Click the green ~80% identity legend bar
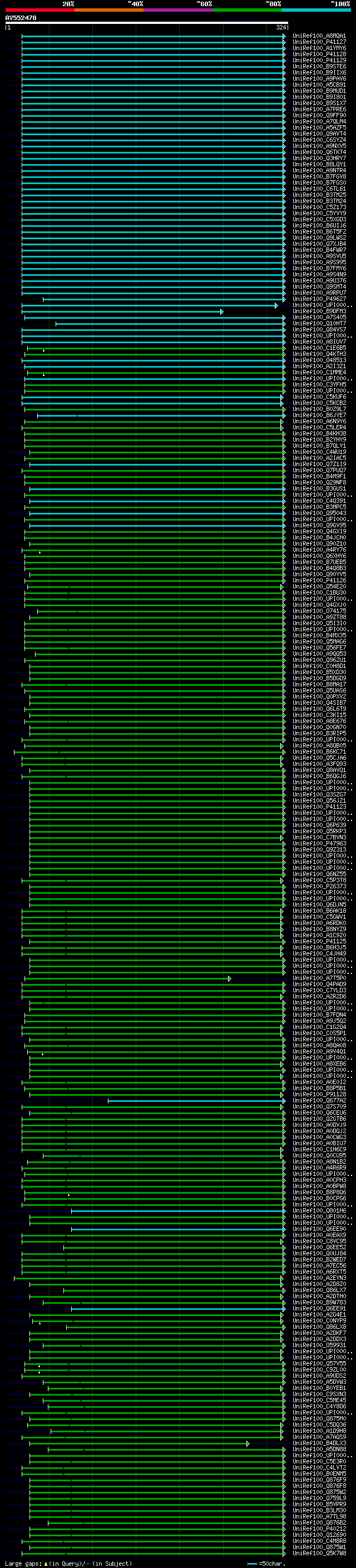 coord(247,10)
